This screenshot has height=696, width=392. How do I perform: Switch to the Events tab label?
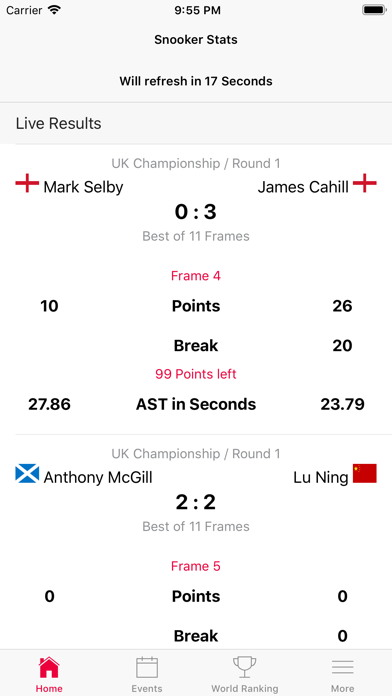(x=147, y=689)
